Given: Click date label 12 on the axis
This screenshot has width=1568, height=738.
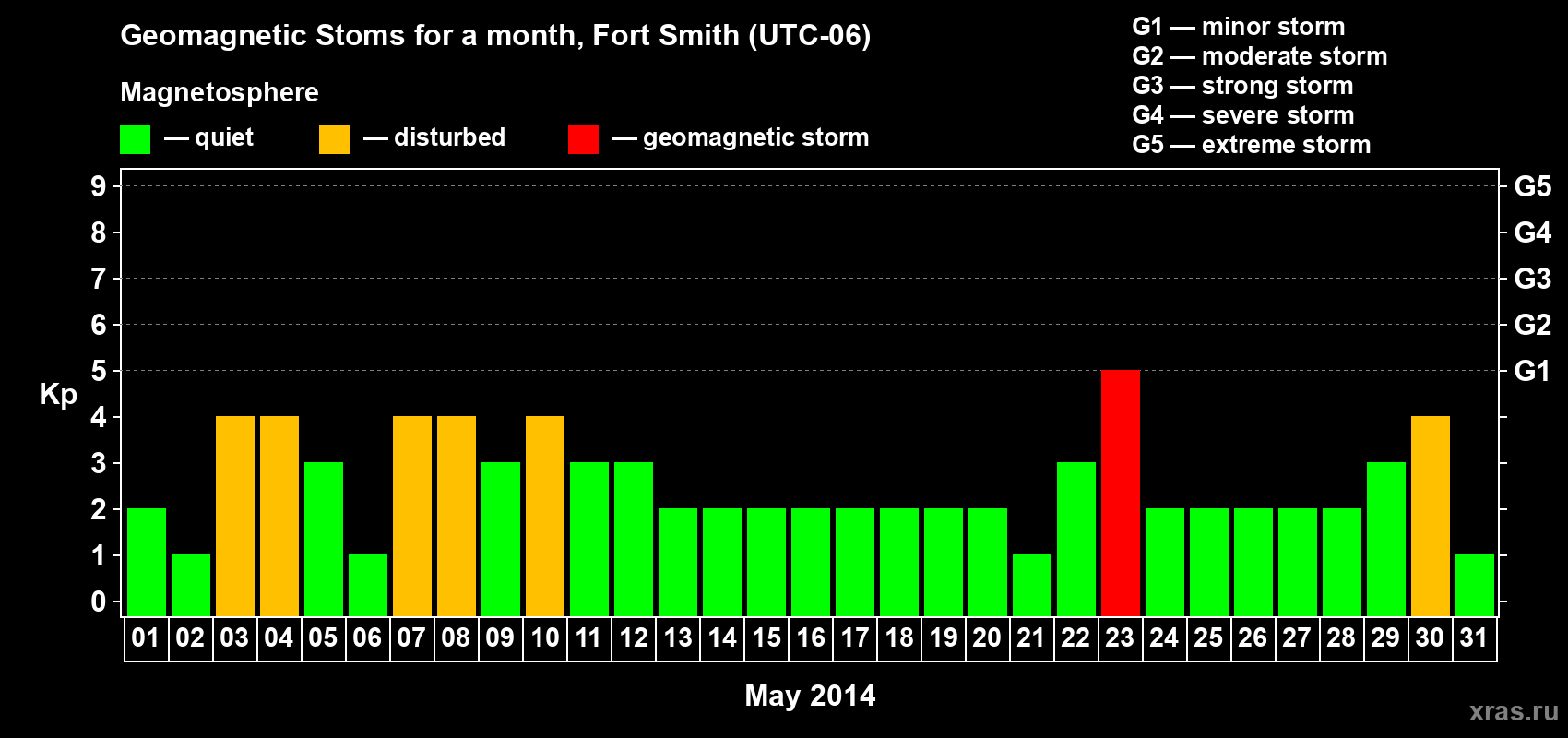Looking at the screenshot, I should tap(634, 638).
